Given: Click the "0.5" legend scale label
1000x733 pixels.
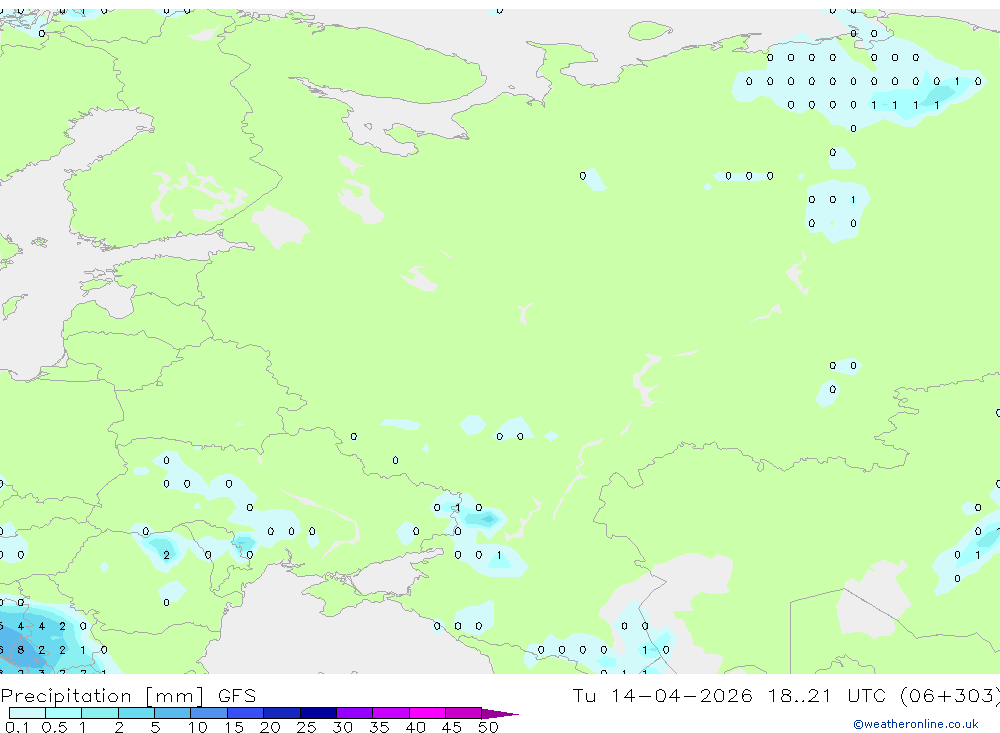Looking at the screenshot, I should point(54,727).
